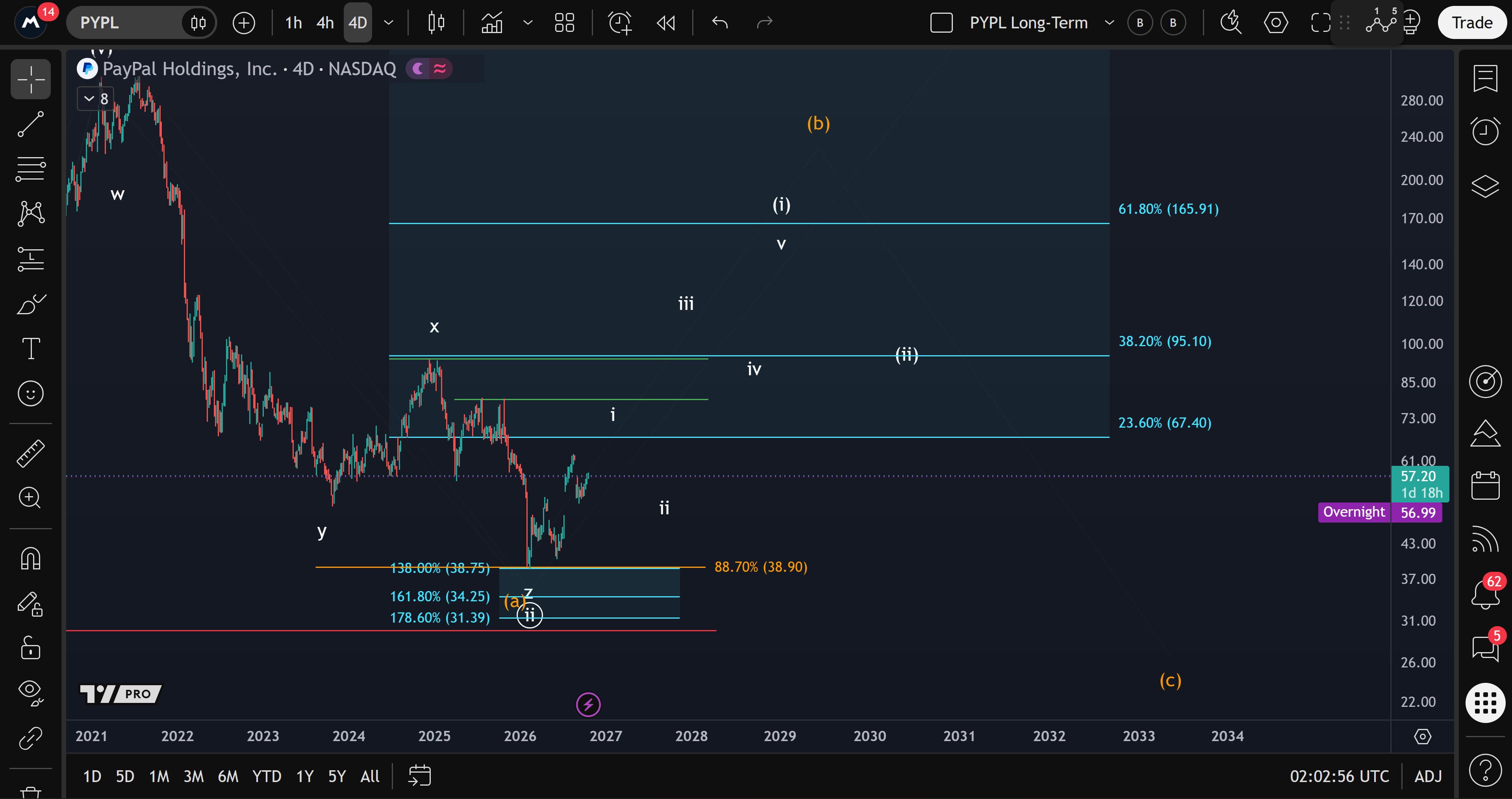Screen dimensions: 1512x799
Task: Select the Fibonacci retracement tool
Action: point(31,169)
